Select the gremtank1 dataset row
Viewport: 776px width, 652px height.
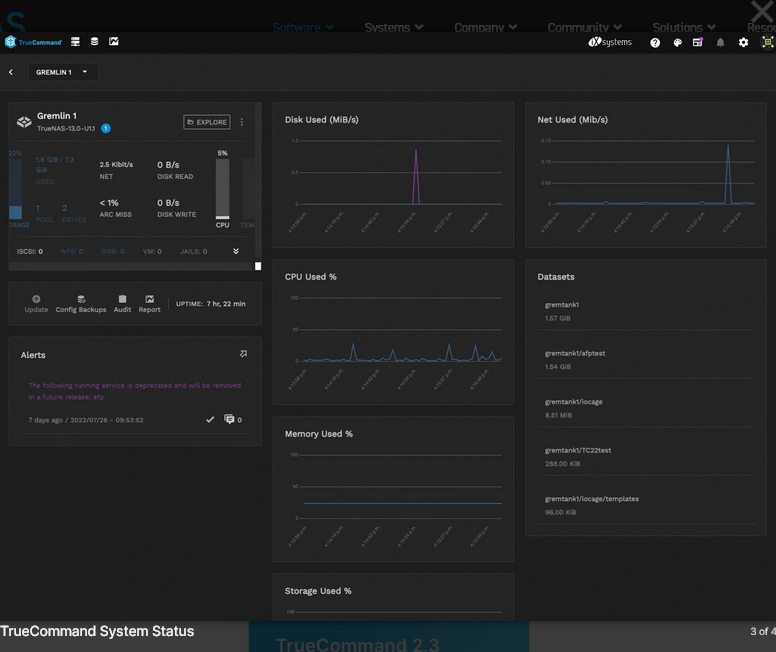(x=645, y=311)
